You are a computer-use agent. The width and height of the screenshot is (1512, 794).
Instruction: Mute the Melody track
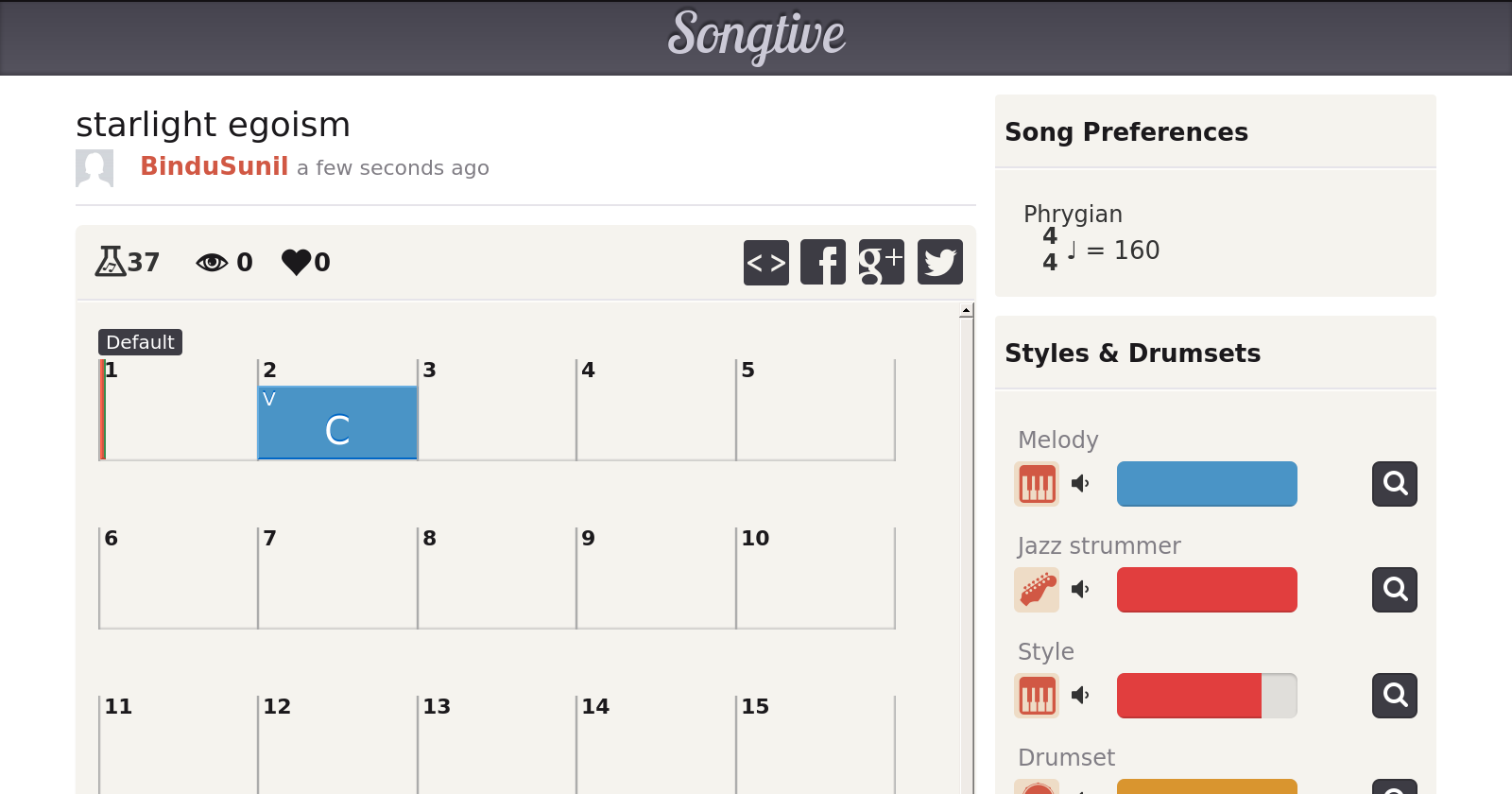1080,484
